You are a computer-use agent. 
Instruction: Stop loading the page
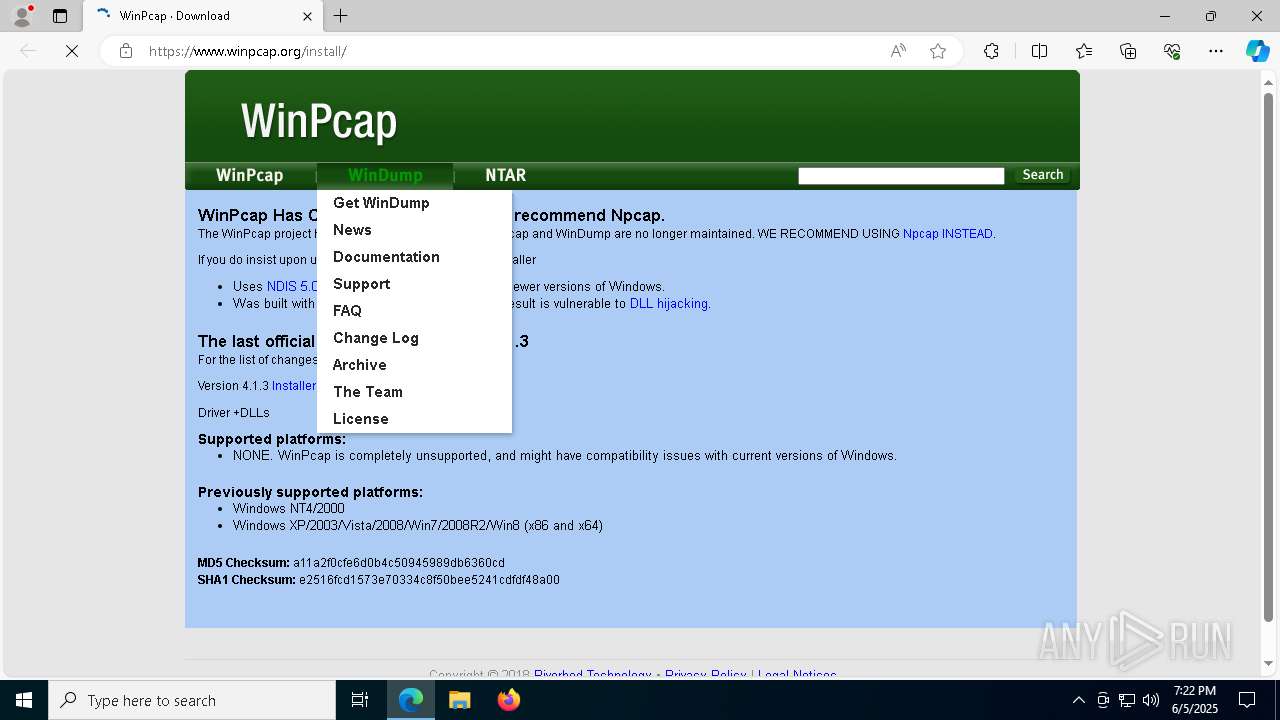[x=72, y=51]
